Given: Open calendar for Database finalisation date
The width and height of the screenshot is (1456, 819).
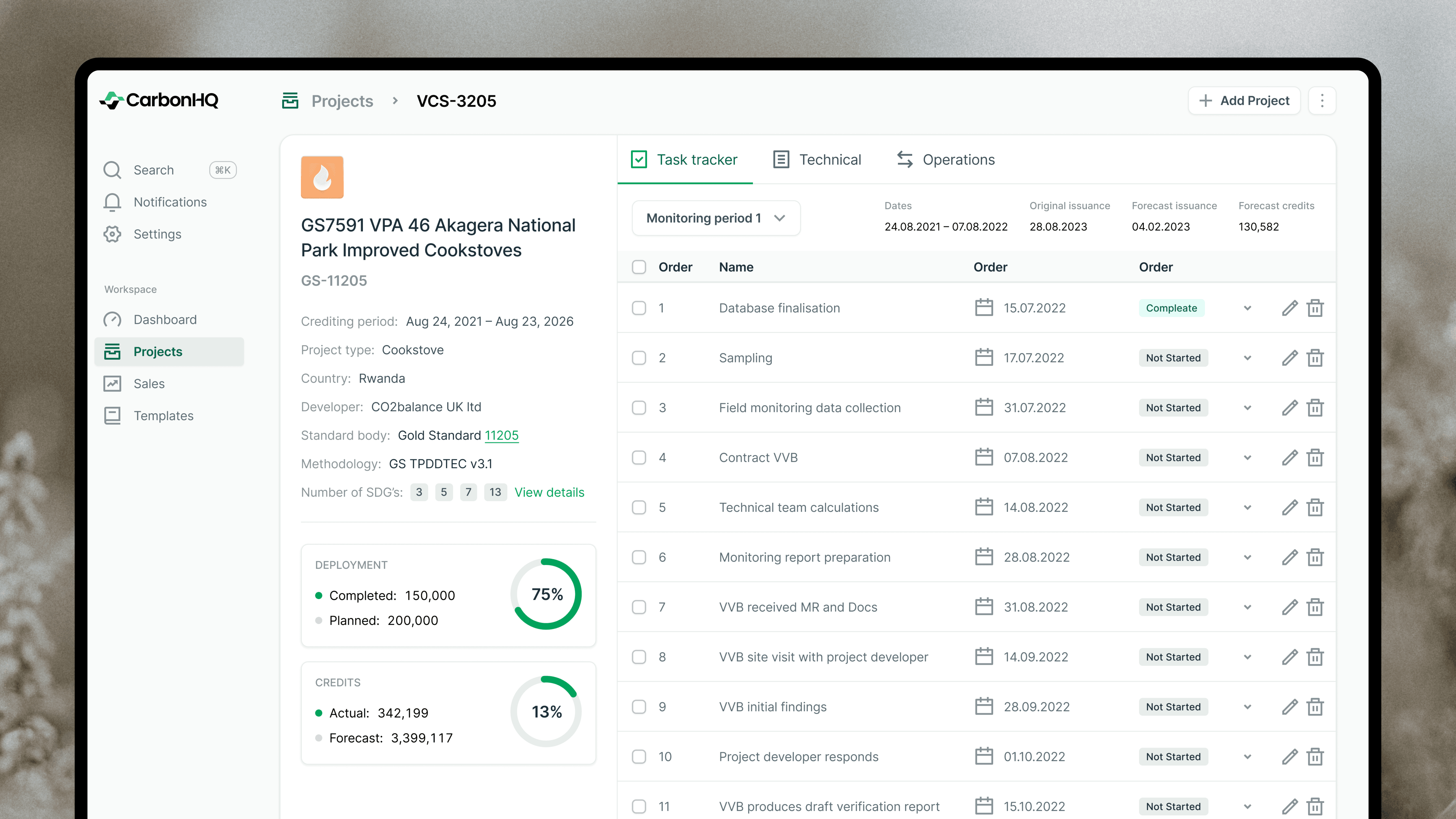Looking at the screenshot, I should point(984,307).
